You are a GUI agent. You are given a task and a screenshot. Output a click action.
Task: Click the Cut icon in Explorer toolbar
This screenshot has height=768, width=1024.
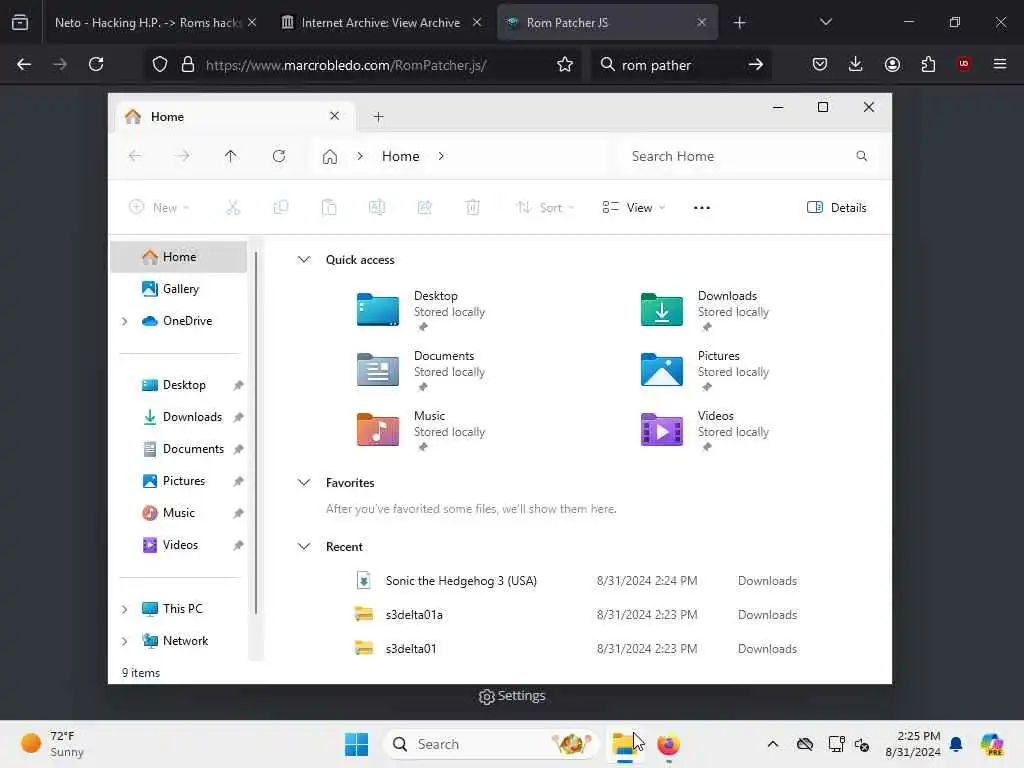pos(233,208)
